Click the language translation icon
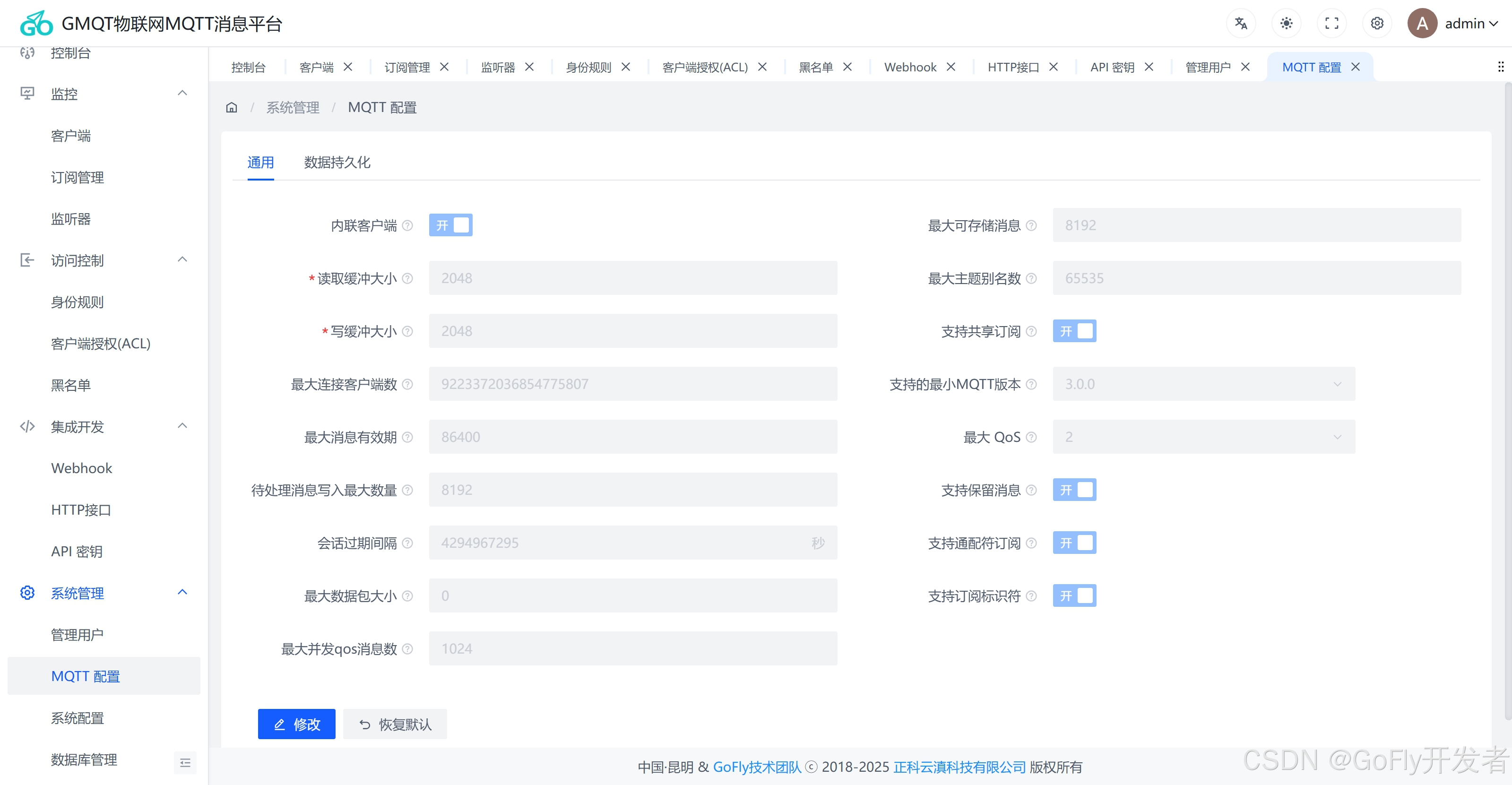 (x=1240, y=24)
